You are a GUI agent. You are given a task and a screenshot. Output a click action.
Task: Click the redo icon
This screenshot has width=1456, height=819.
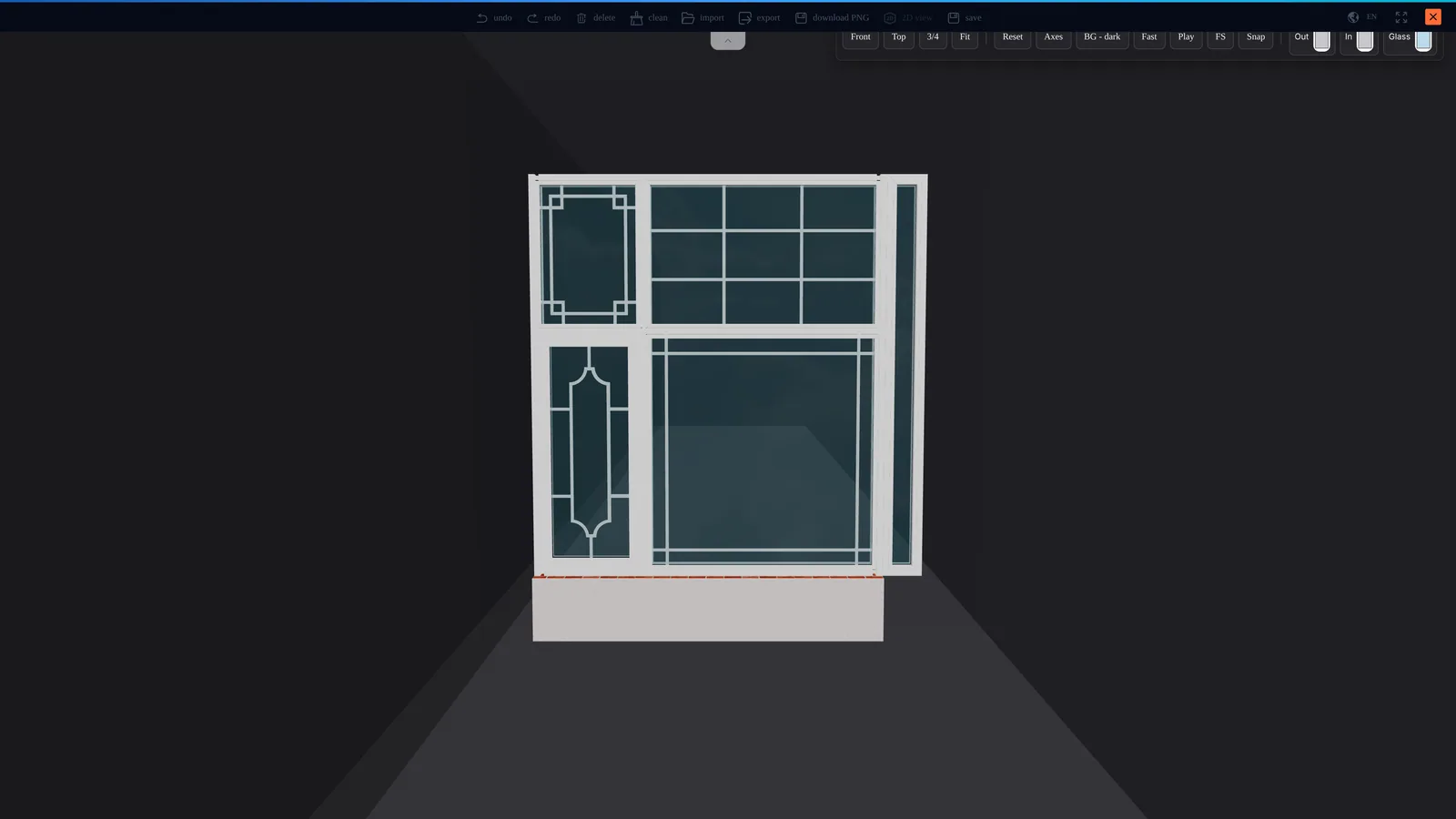pyautogui.click(x=532, y=17)
